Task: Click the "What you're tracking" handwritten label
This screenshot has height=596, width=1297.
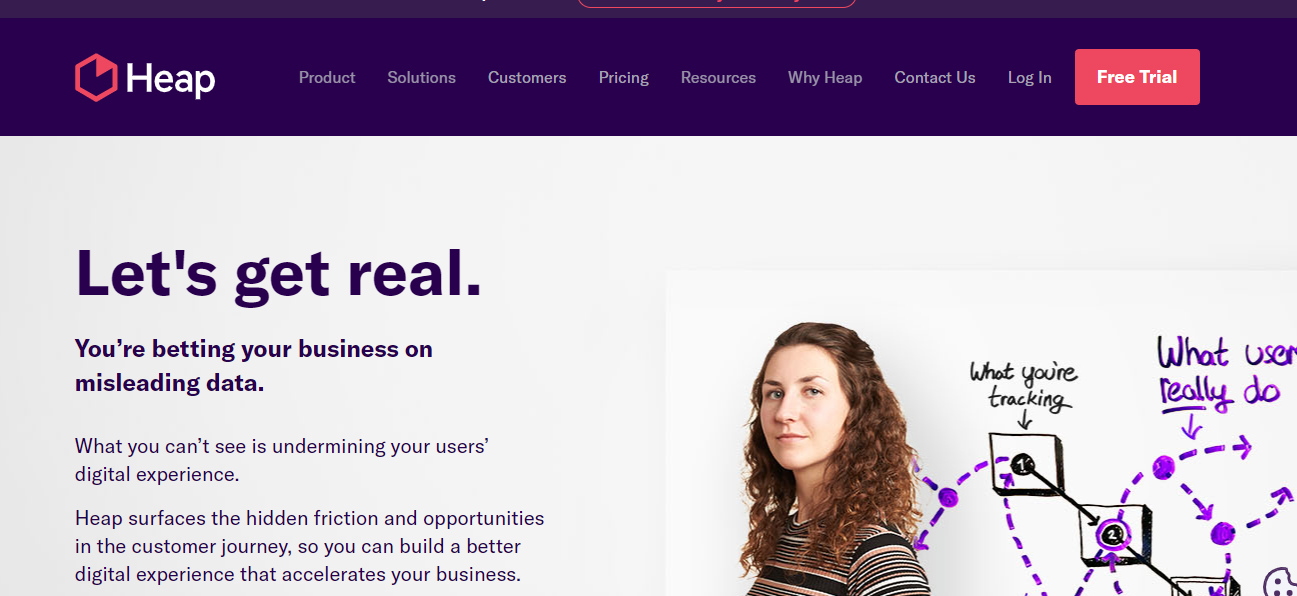Action: click(x=1024, y=386)
